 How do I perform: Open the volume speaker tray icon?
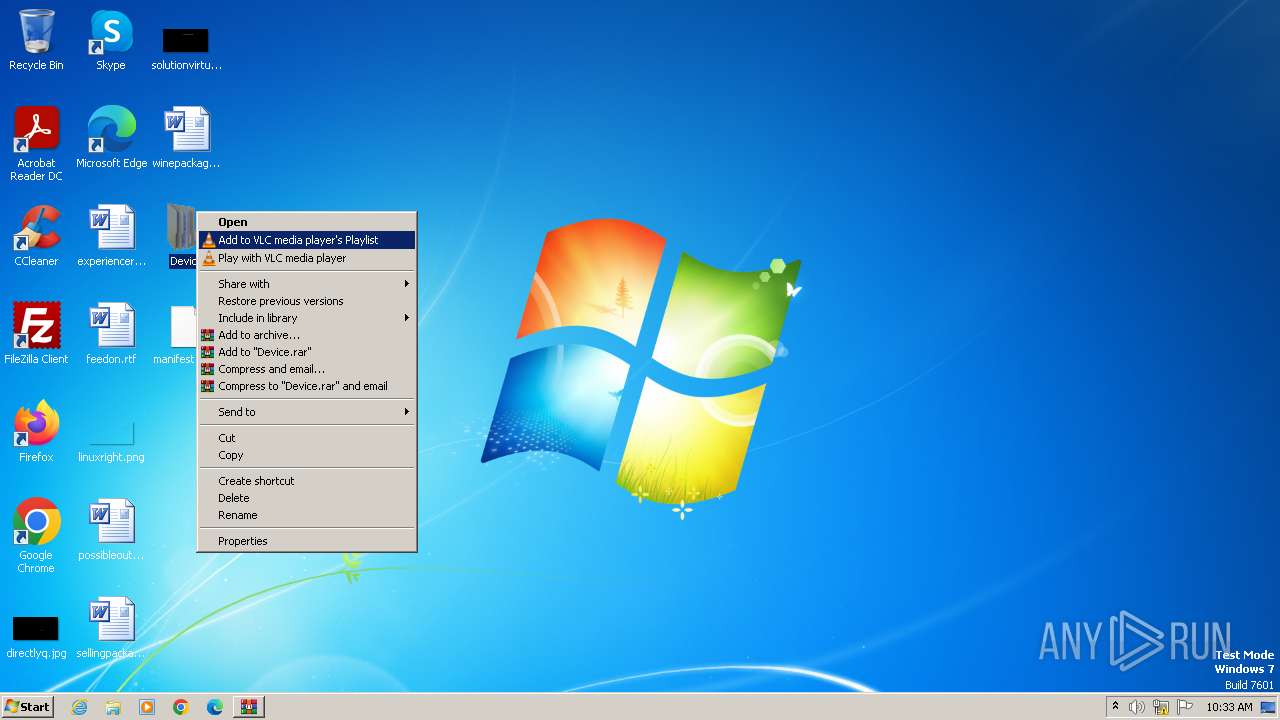(1137, 707)
